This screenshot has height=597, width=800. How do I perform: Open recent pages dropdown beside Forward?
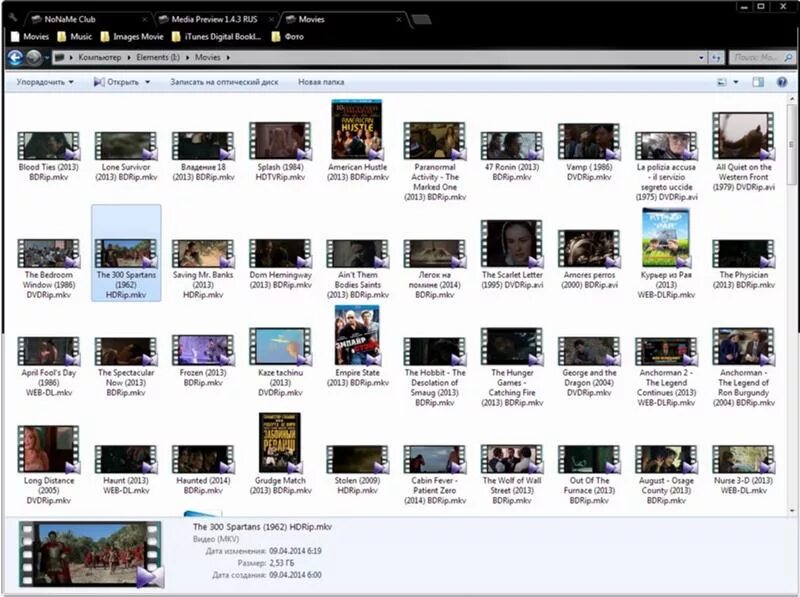[x=46, y=58]
